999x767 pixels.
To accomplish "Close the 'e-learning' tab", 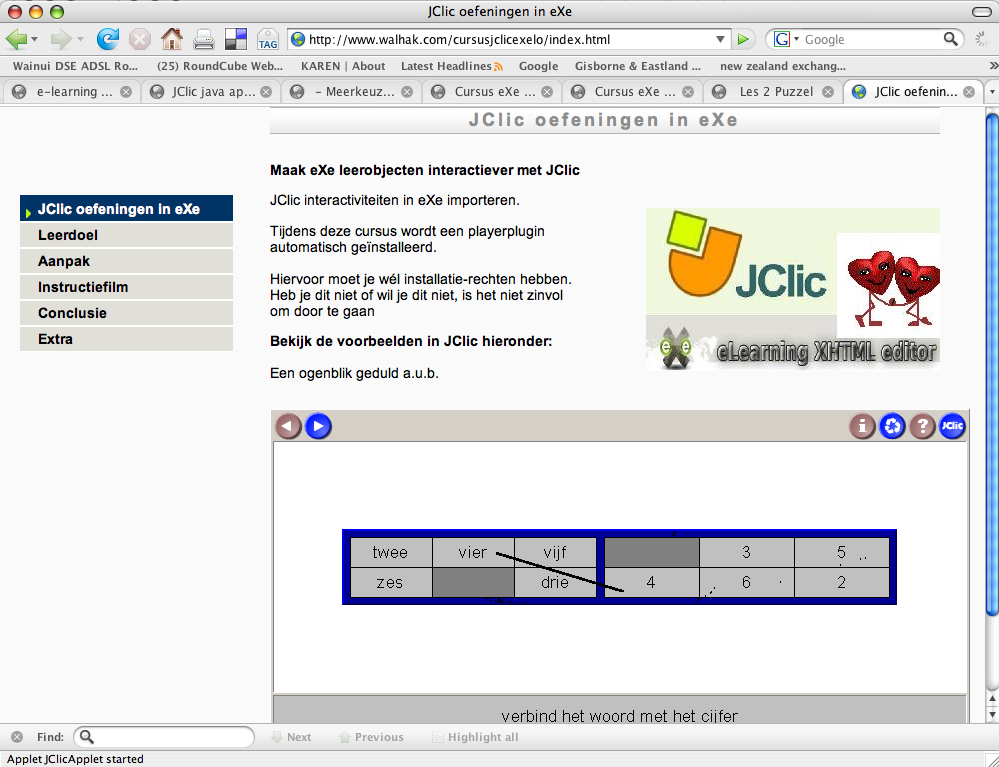I will [126, 92].
